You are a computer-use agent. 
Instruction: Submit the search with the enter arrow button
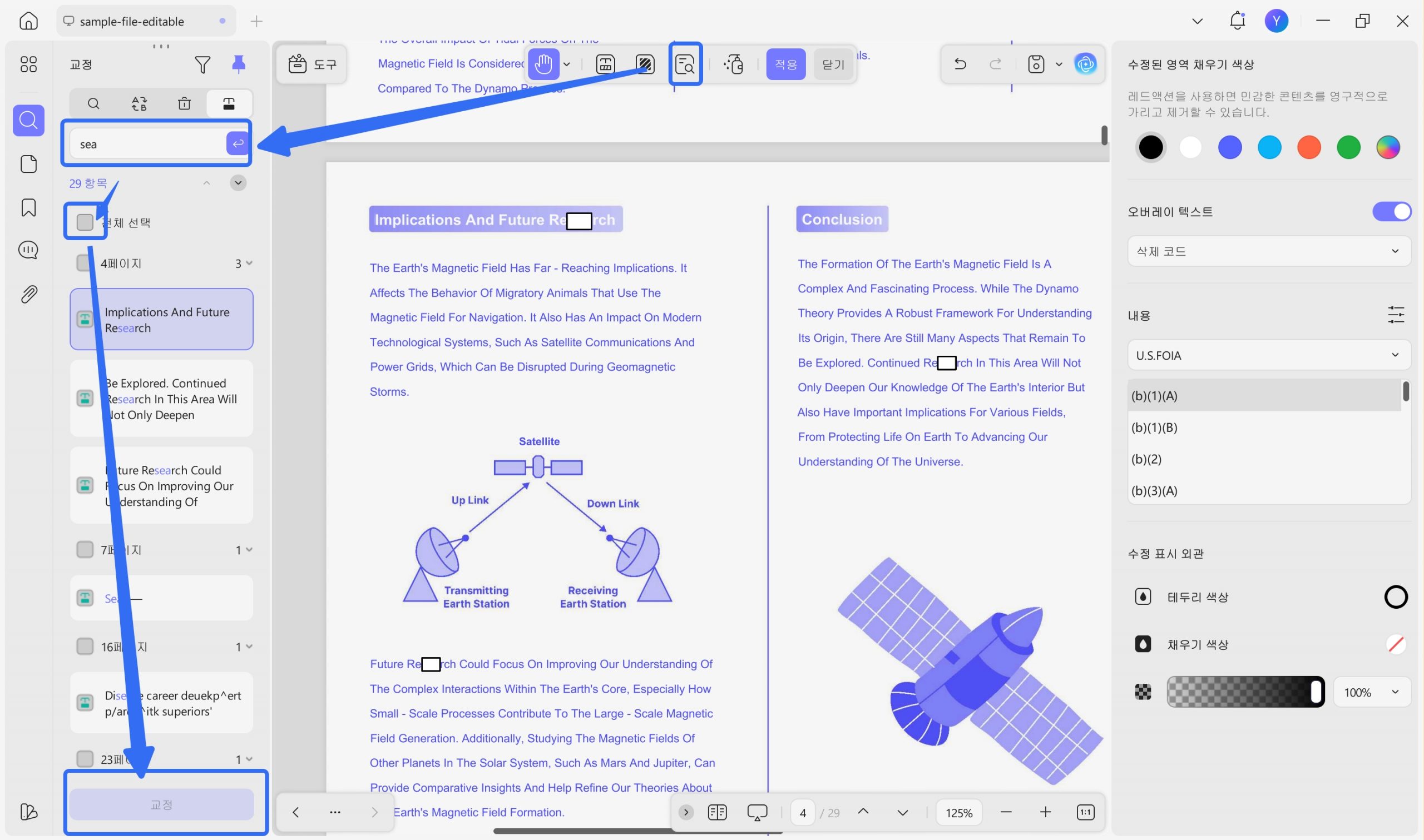click(x=237, y=143)
